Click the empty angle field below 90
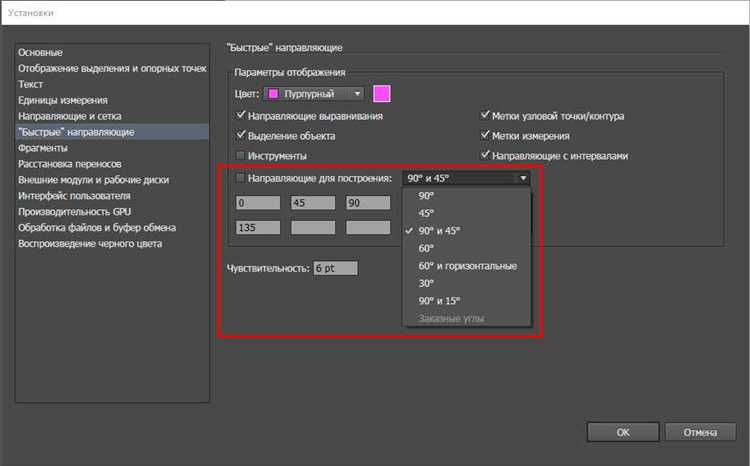Screen dimensions: 750x466 [x=368, y=227]
